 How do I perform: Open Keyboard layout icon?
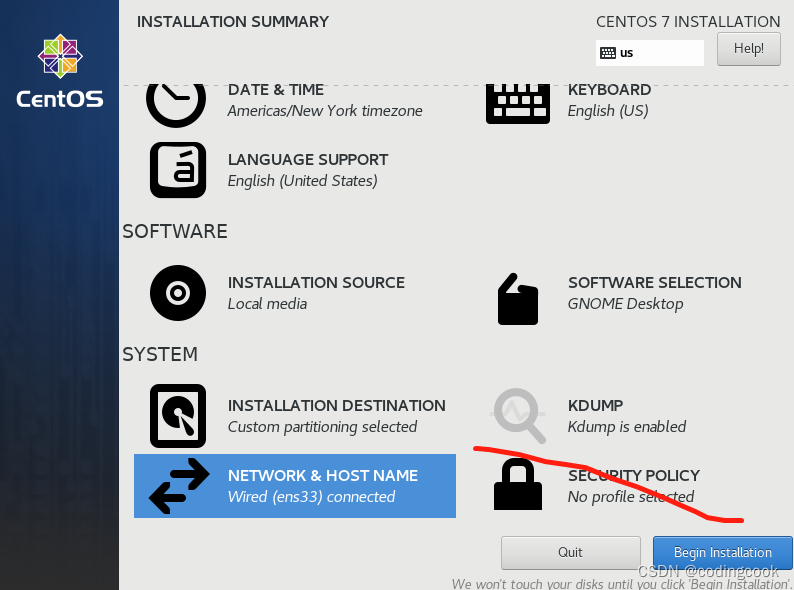518,104
